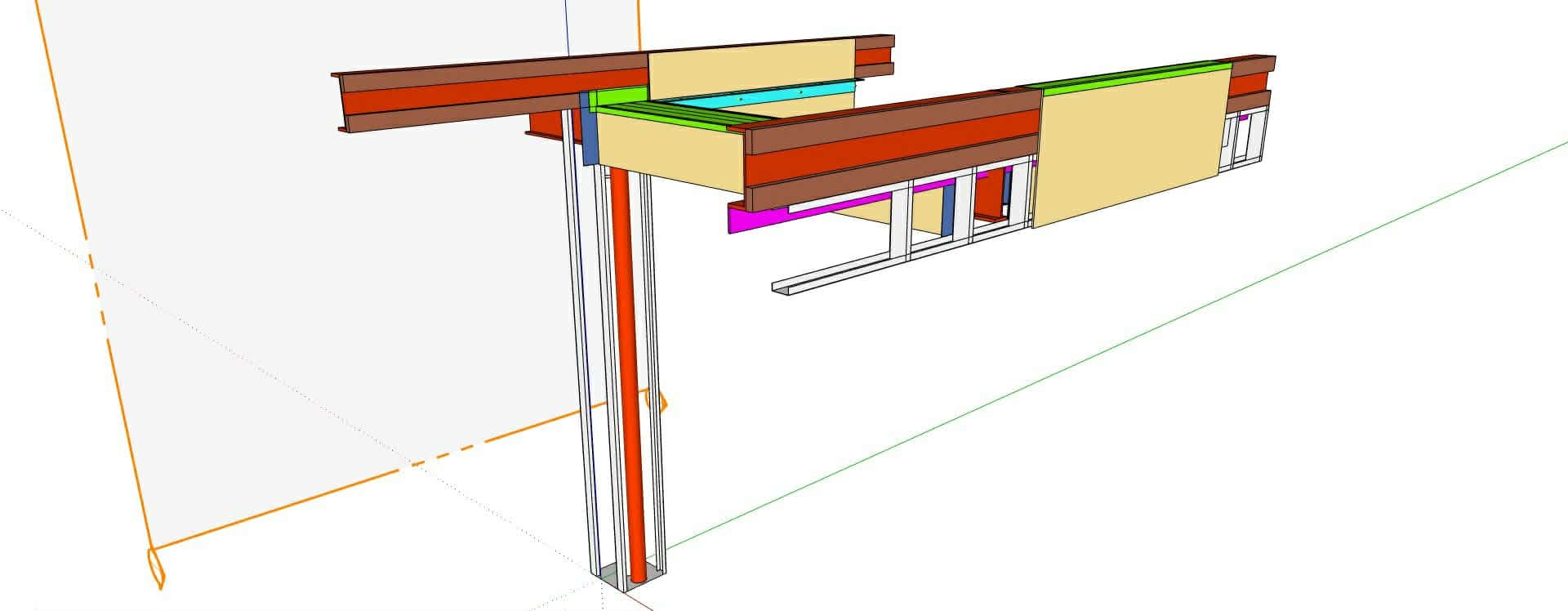Select the blue plate beside the column top

pyautogui.click(x=589, y=129)
